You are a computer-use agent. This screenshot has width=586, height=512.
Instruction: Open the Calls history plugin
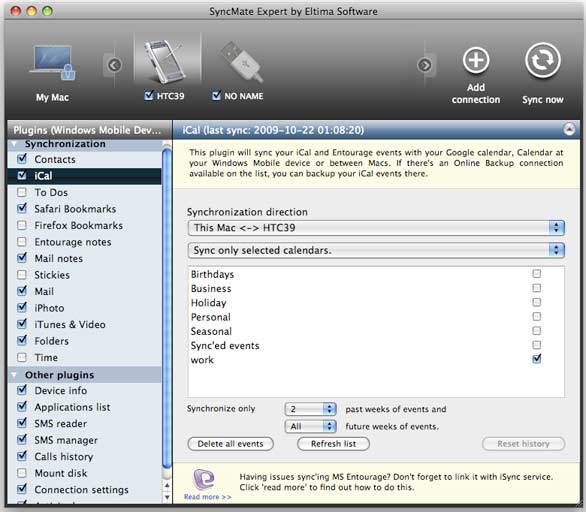[84, 456]
